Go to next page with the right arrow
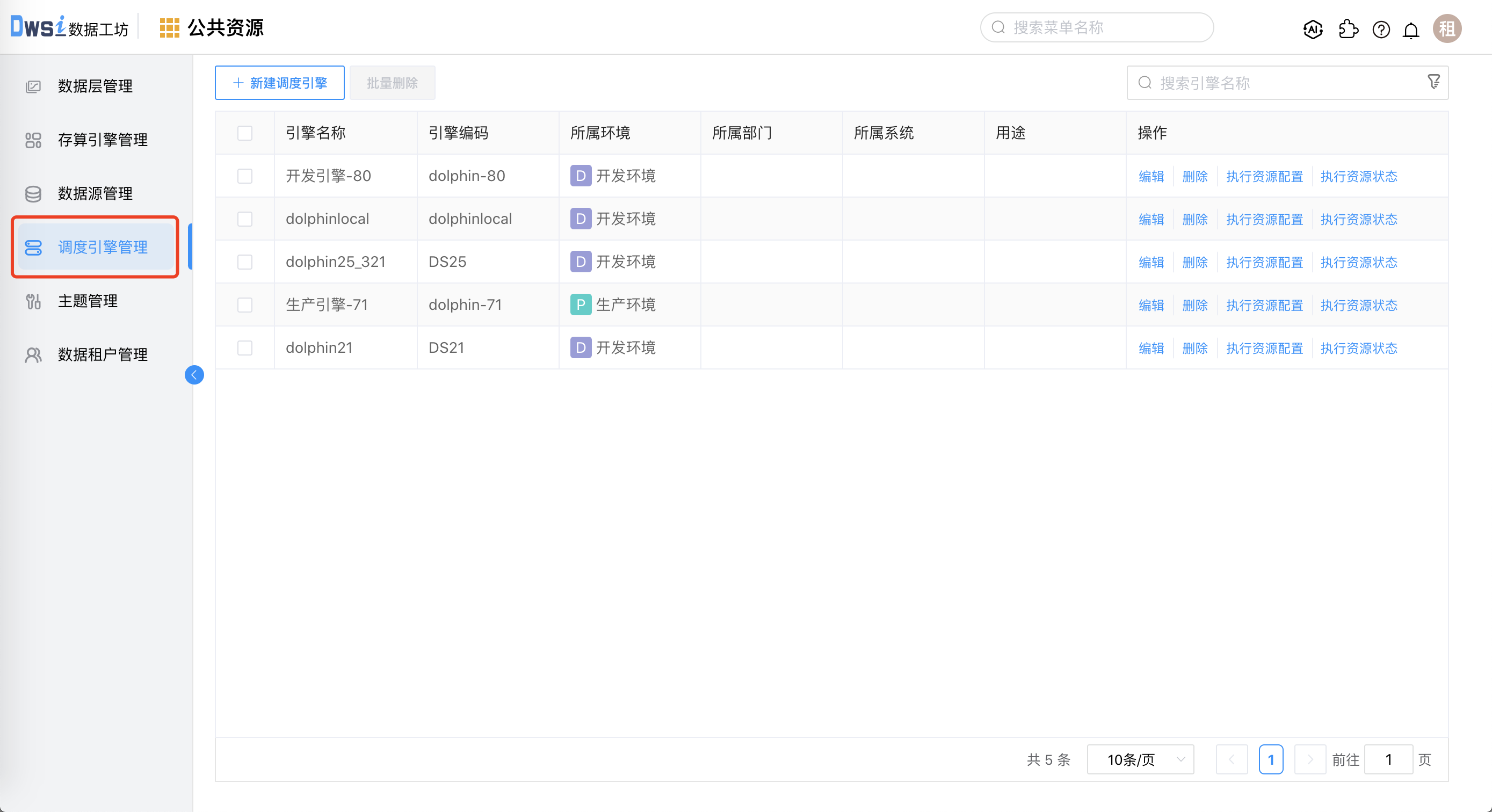 point(1310,759)
